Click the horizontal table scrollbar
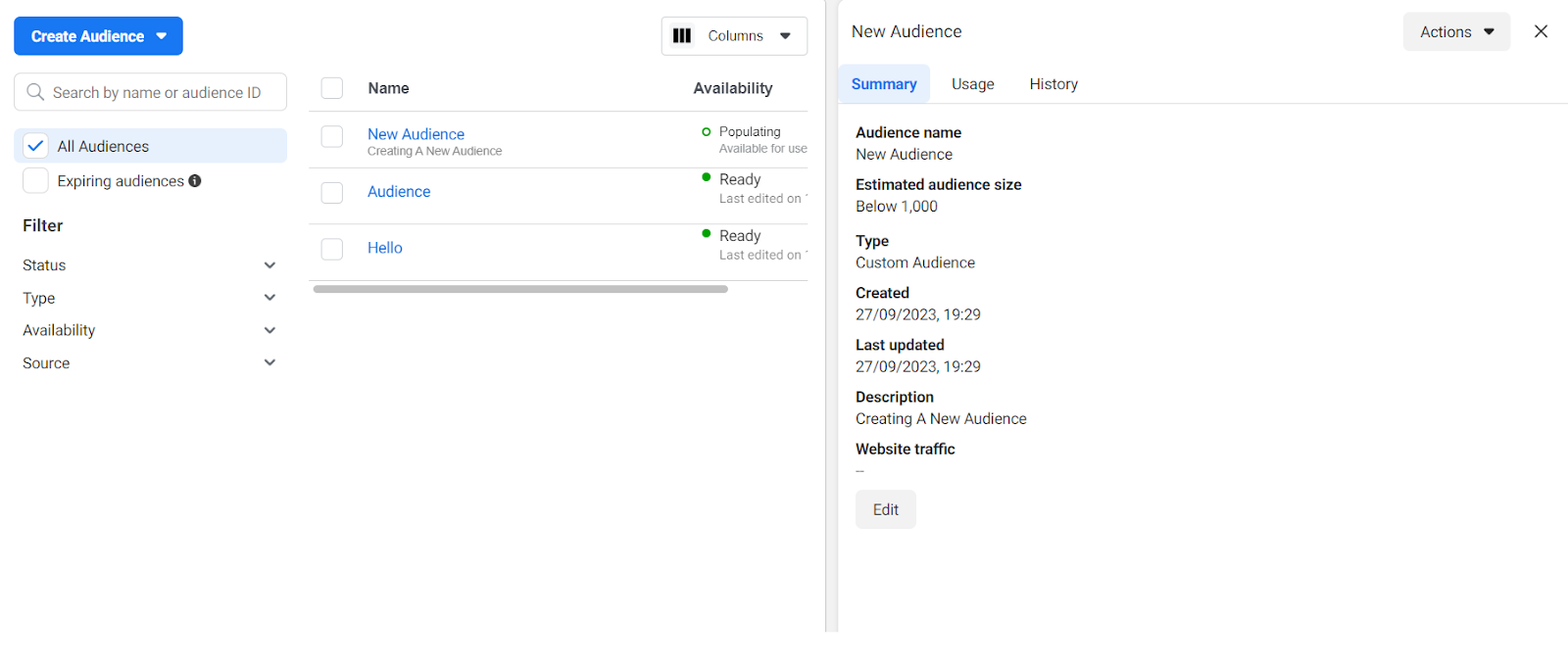 [519, 289]
